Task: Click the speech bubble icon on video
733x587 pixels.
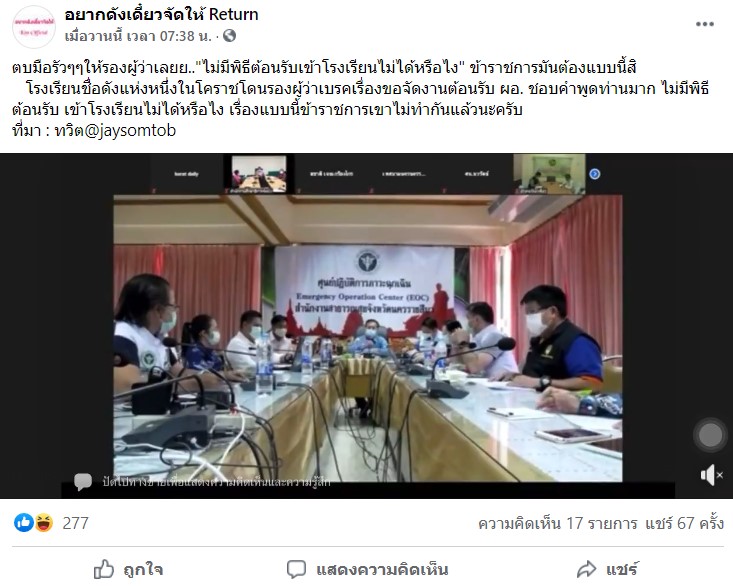Action: point(83,481)
